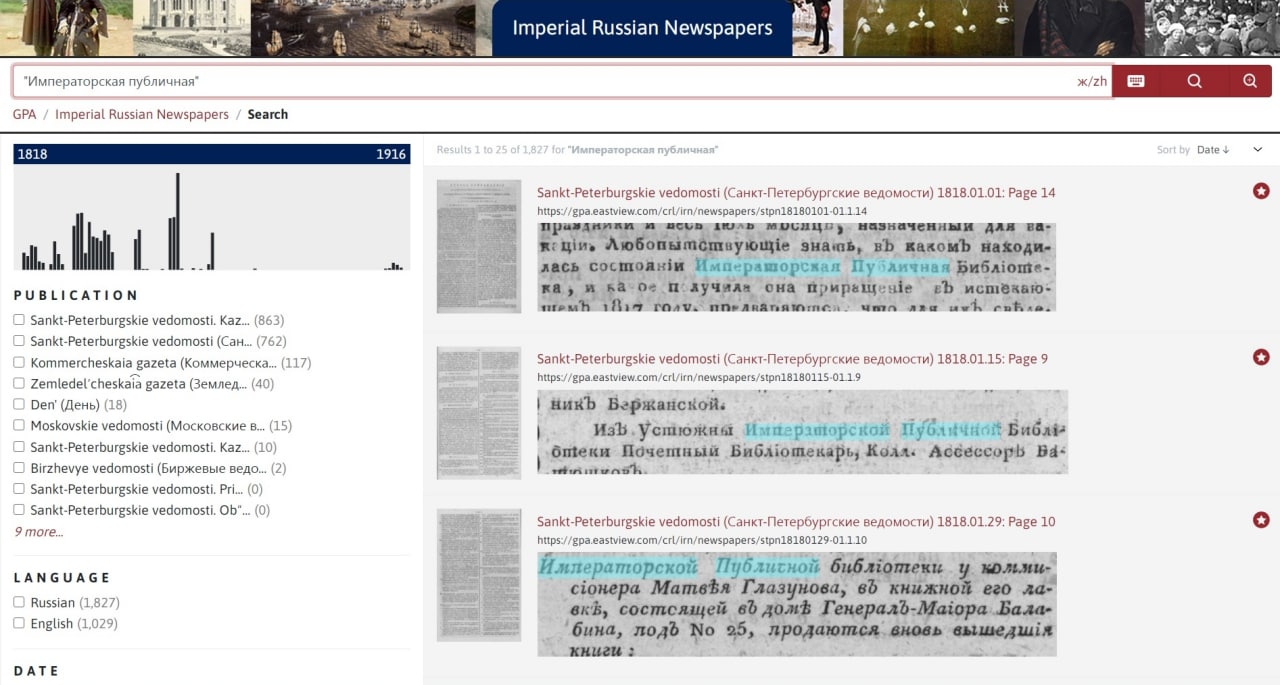Open Imperial Russian Newspapers breadcrumb
Image resolution: width=1280 pixels, height=685 pixels.
142,114
